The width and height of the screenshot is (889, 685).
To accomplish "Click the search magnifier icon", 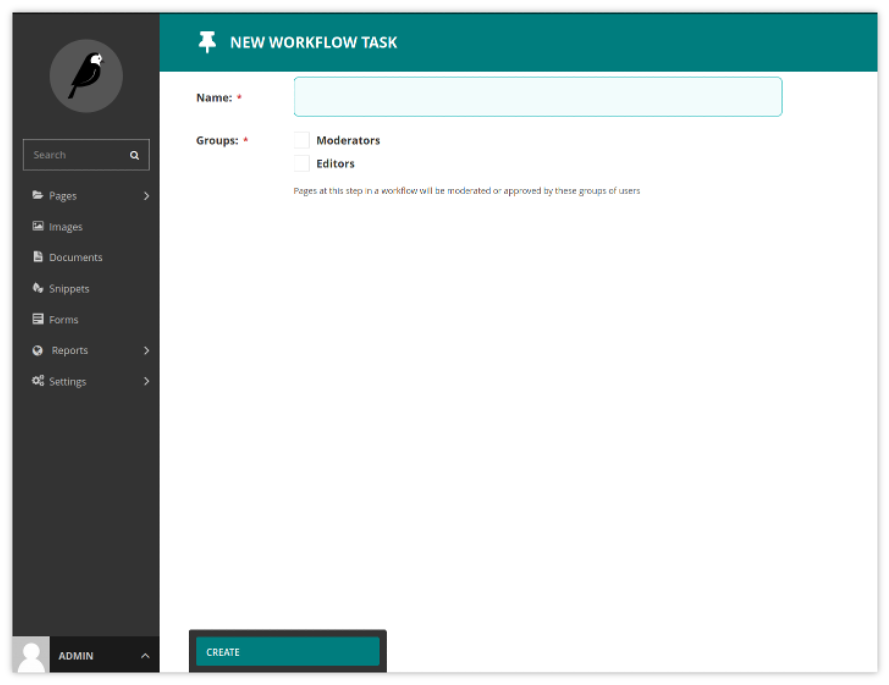I will [x=134, y=155].
